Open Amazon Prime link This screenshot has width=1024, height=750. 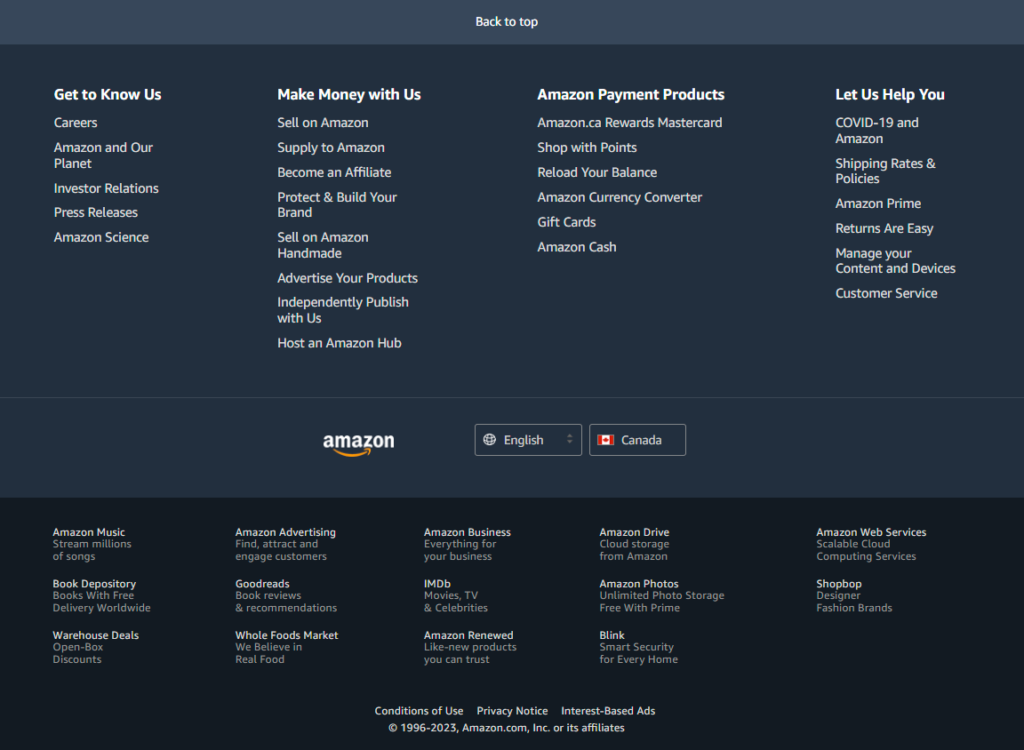click(x=878, y=204)
